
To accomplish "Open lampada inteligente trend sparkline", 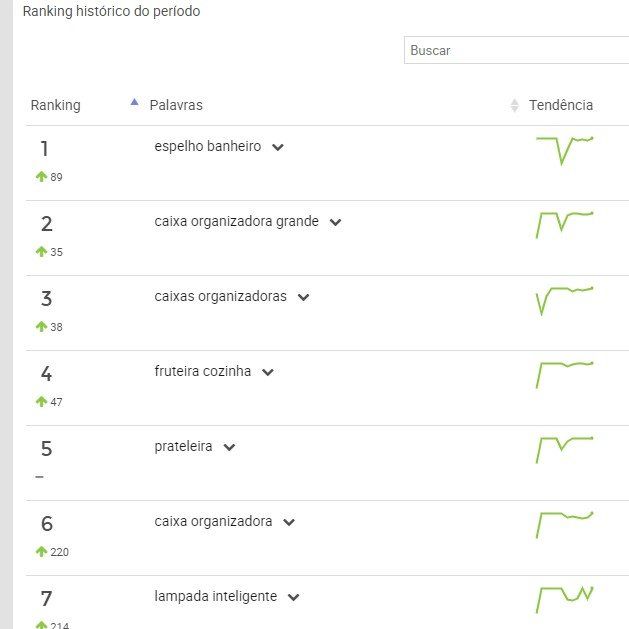I will point(564,600).
